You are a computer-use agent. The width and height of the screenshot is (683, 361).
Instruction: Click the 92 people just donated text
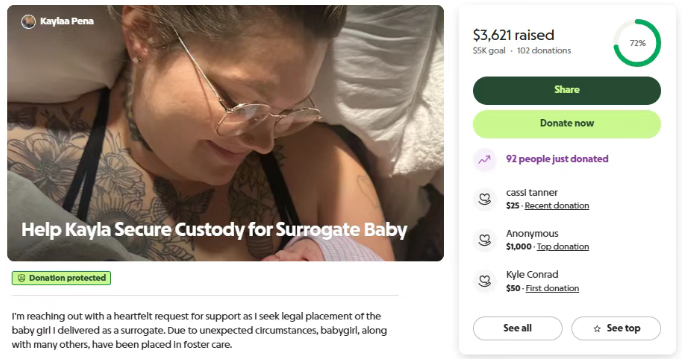pos(557,159)
